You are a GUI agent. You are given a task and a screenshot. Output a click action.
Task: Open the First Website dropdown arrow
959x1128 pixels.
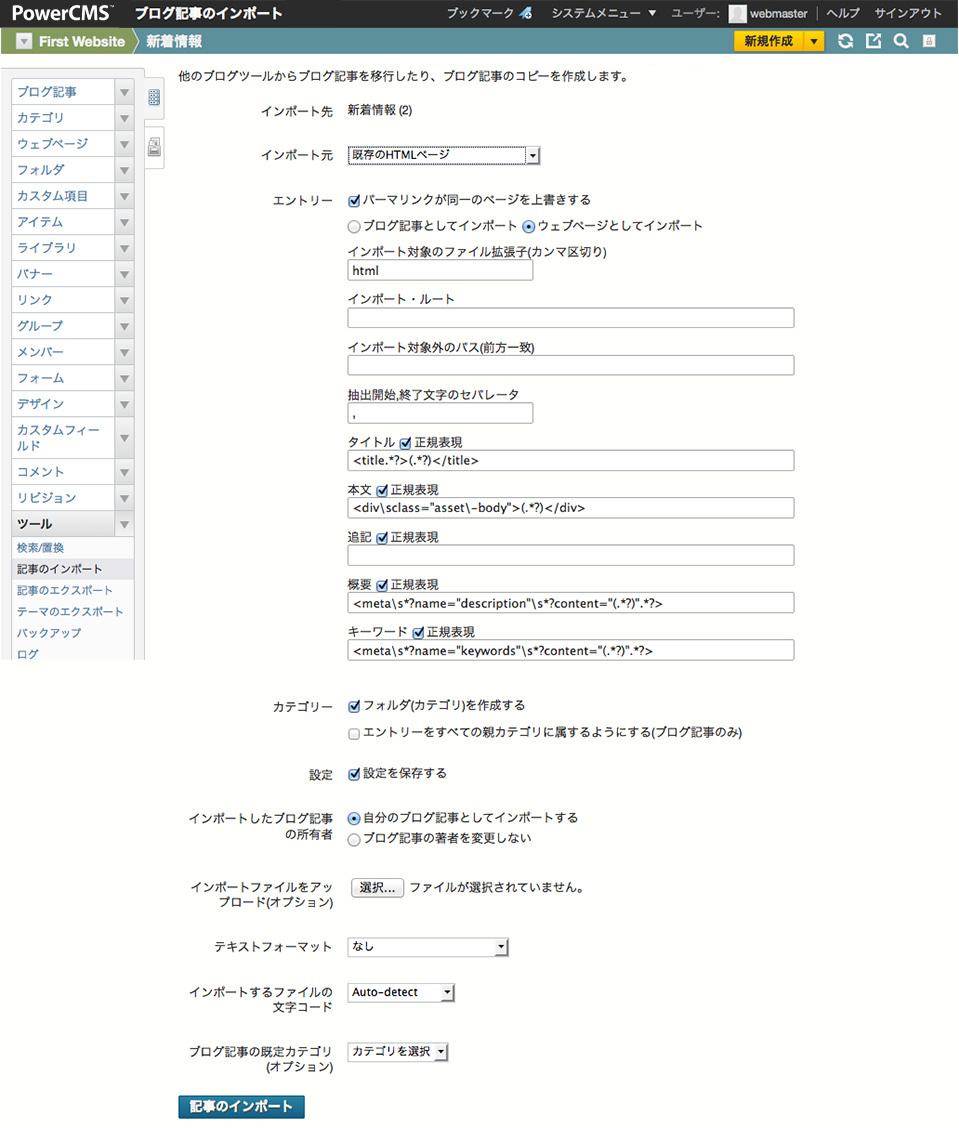pyautogui.click(x=24, y=42)
